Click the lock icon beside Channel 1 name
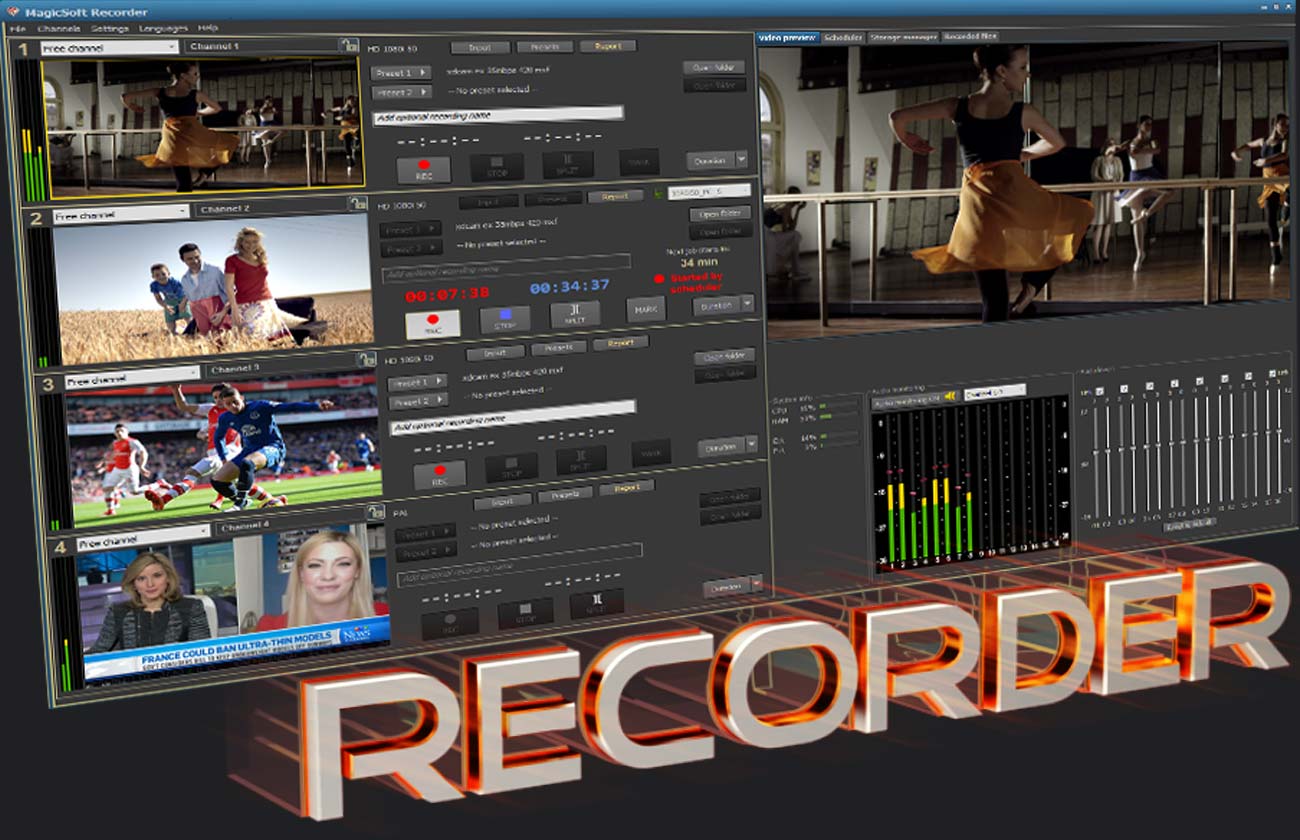This screenshot has width=1300, height=840. point(348,45)
